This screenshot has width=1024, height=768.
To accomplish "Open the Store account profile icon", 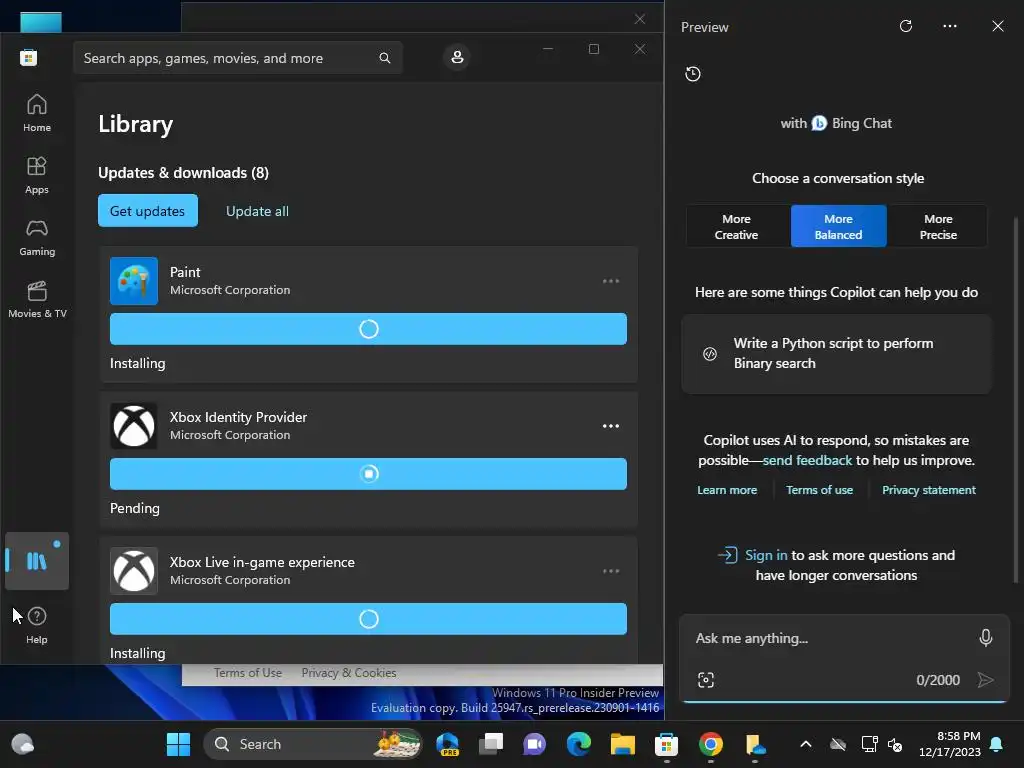I will point(457,57).
